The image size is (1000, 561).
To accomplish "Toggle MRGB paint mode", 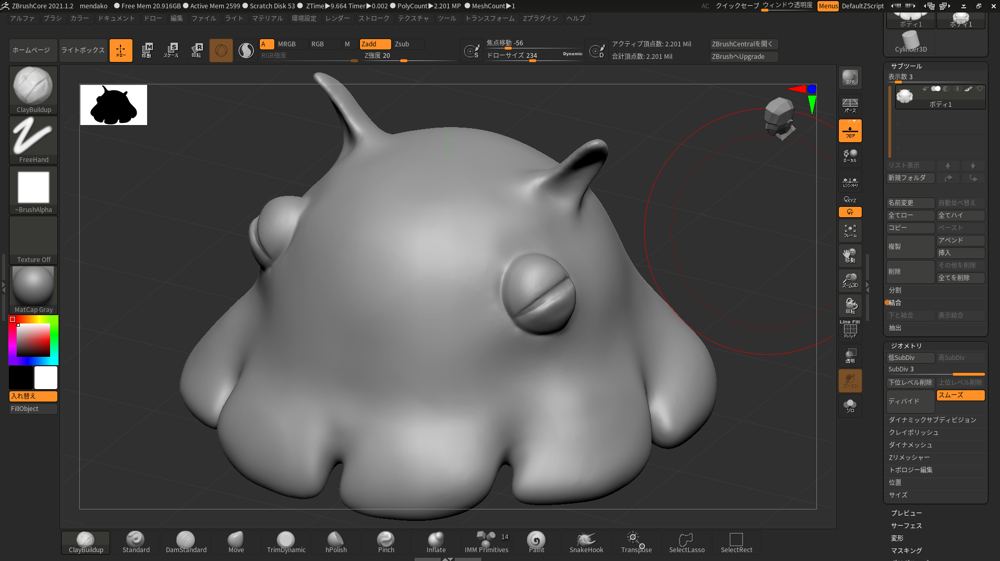I will point(286,44).
